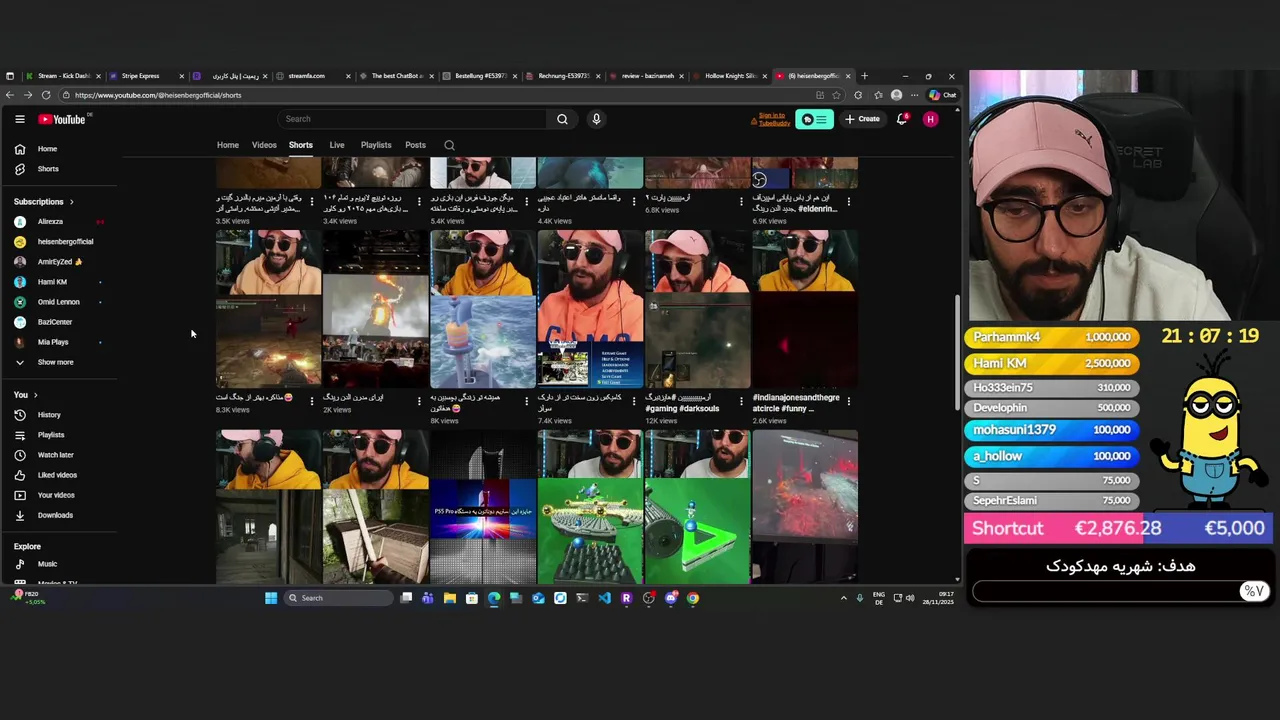The width and height of the screenshot is (1280, 720).
Task: Switch to channel Playlists tab
Action: [x=376, y=145]
